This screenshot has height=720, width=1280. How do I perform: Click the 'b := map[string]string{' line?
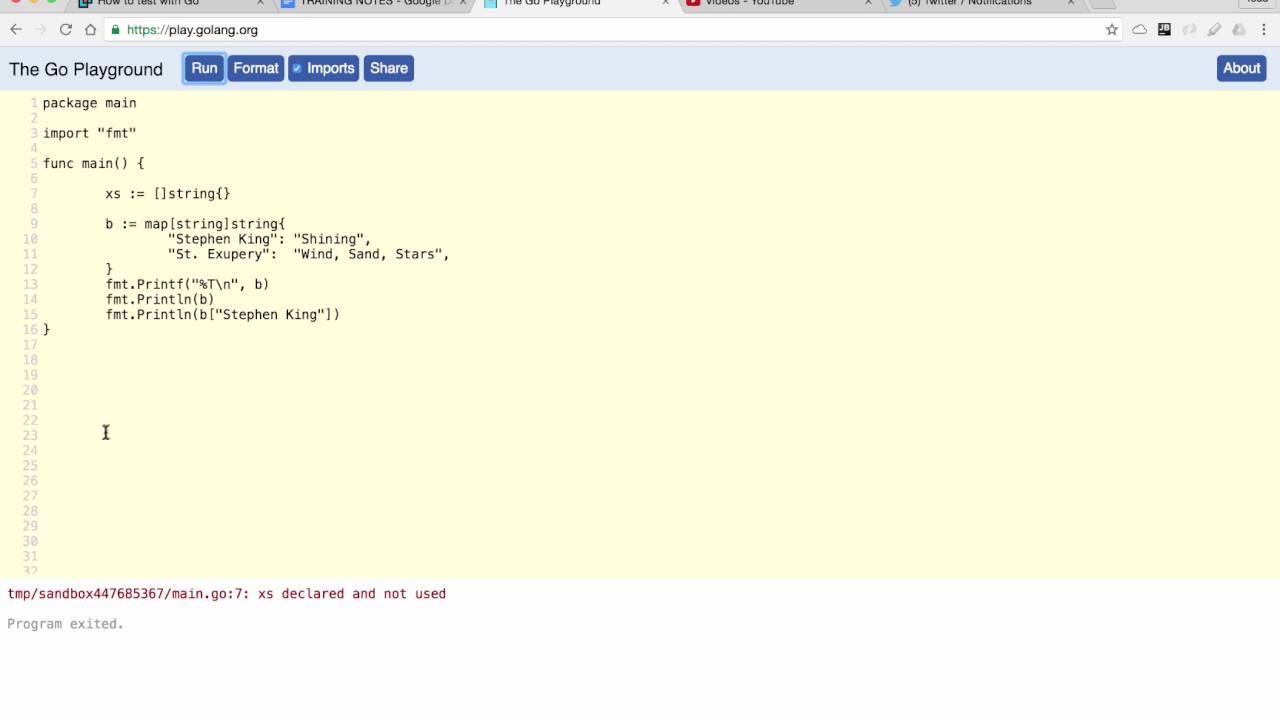pos(195,224)
